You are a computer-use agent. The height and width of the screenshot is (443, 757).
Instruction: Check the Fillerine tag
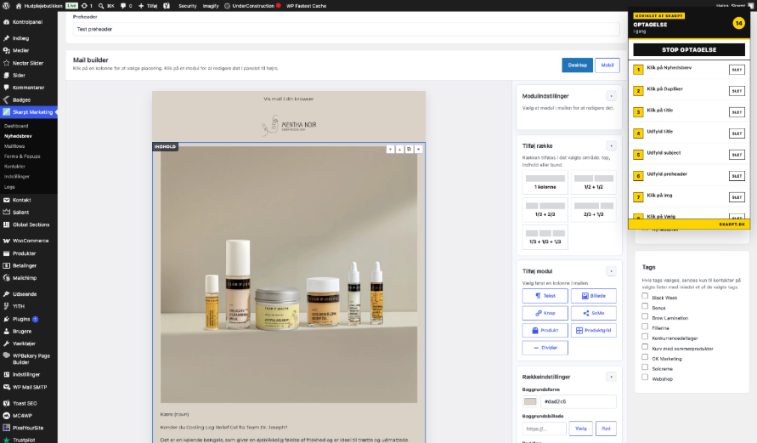645,326
